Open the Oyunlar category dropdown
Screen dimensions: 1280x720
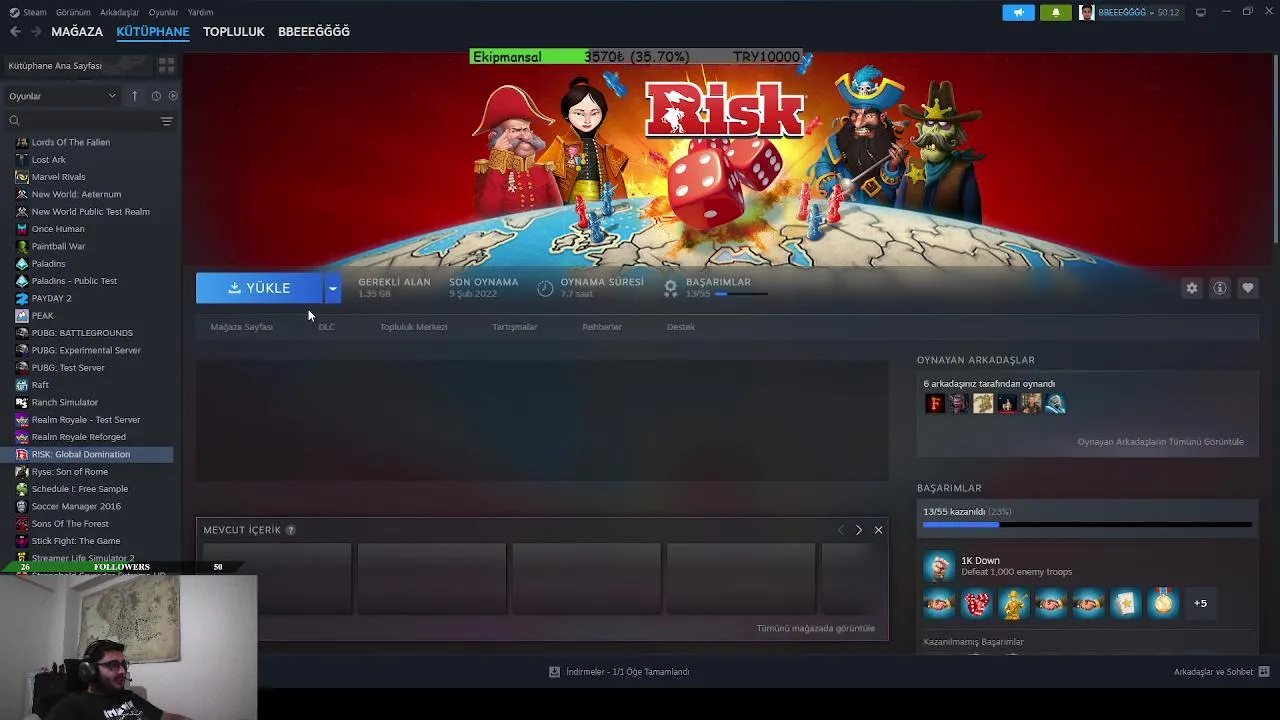click(62, 96)
